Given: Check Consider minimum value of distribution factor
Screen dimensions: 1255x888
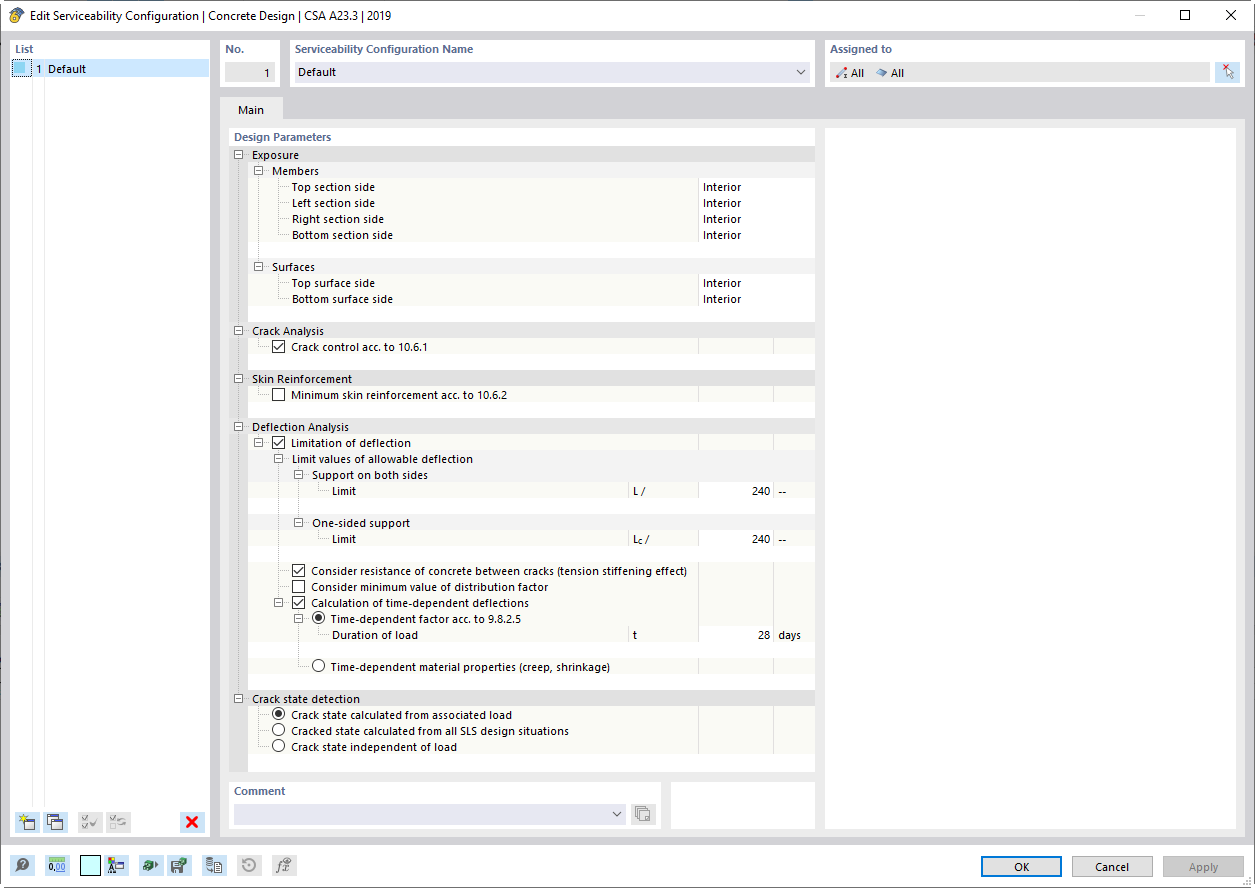Looking at the screenshot, I should click(x=298, y=586).
